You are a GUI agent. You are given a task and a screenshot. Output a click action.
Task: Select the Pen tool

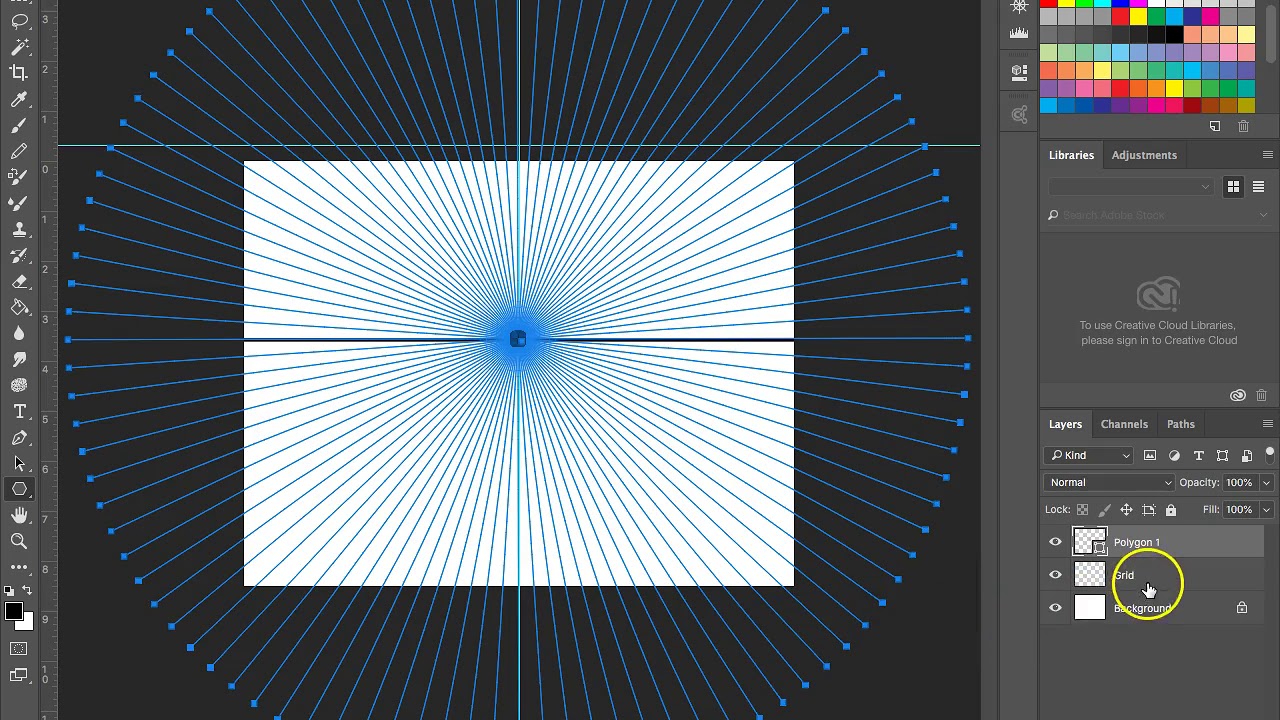19,437
